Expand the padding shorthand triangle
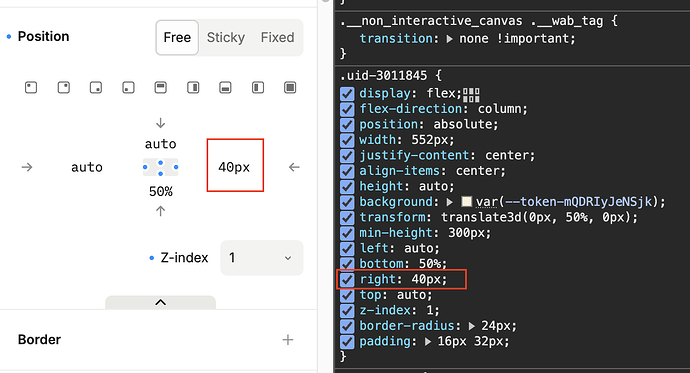Screen dimensions: 690x373 (x=428, y=341)
